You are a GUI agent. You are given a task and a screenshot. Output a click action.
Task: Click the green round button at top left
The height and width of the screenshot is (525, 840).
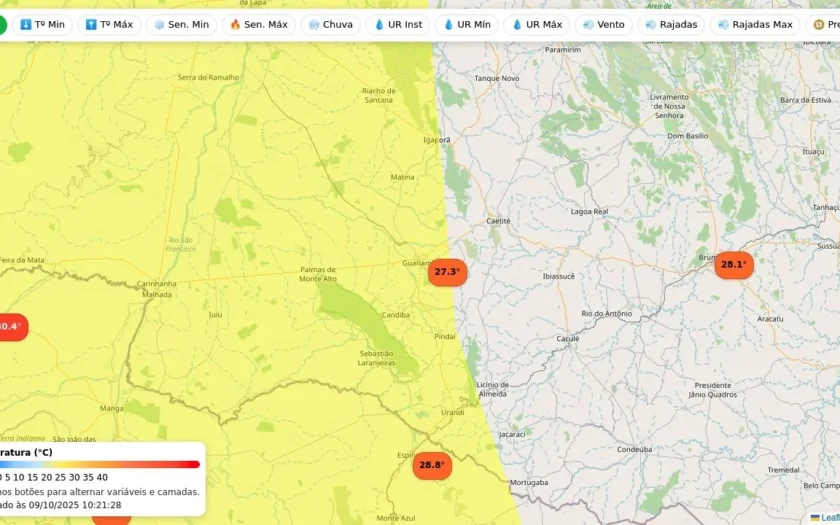[x=2, y=25]
